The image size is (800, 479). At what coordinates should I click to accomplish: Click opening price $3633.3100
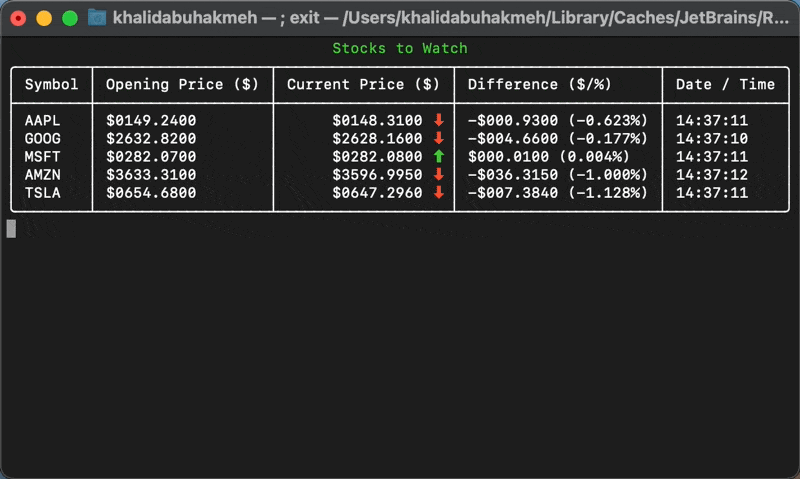[151, 174]
